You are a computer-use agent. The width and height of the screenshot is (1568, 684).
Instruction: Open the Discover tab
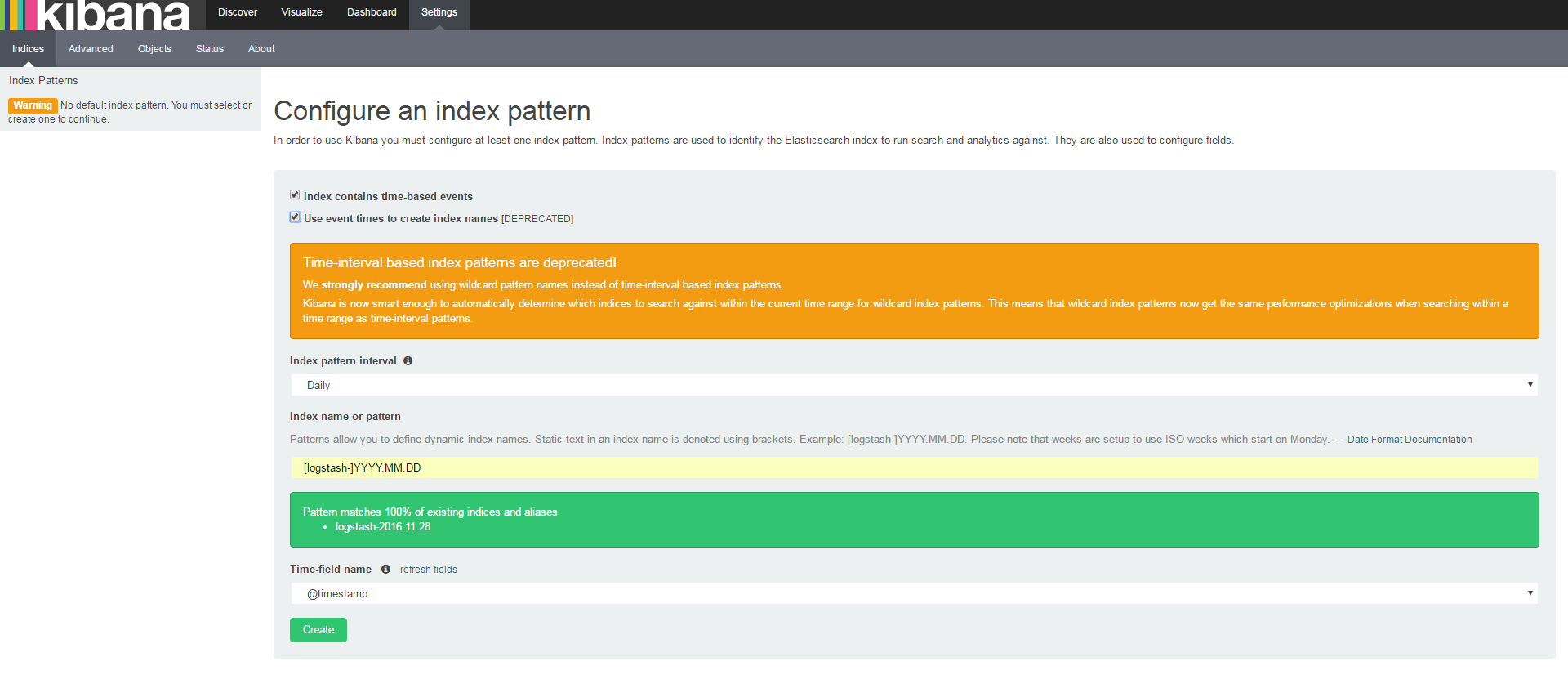(238, 12)
